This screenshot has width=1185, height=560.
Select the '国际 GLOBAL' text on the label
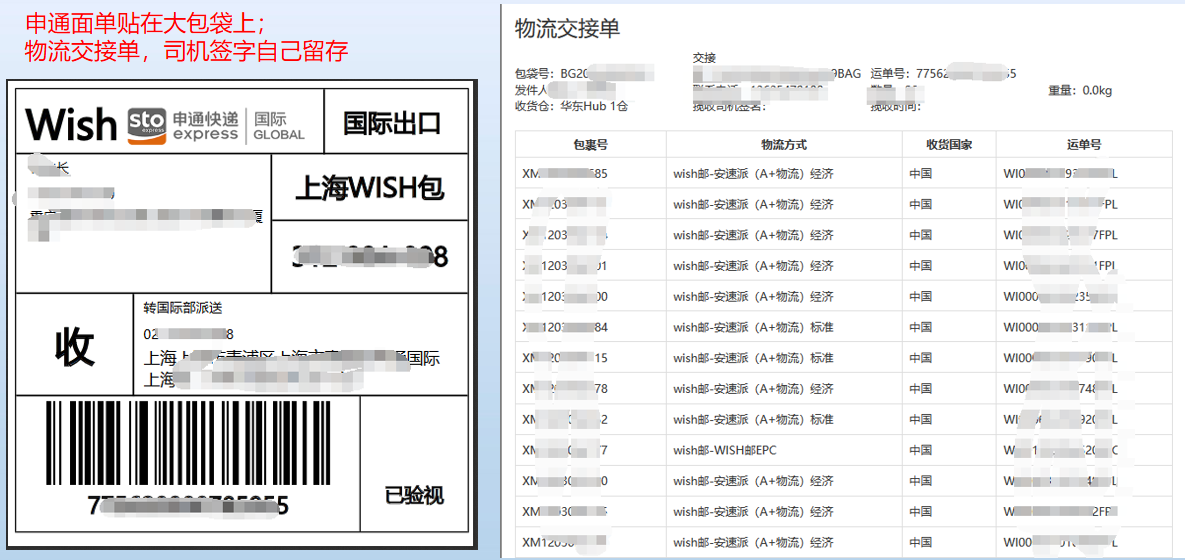pyautogui.click(x=278, y=125)
